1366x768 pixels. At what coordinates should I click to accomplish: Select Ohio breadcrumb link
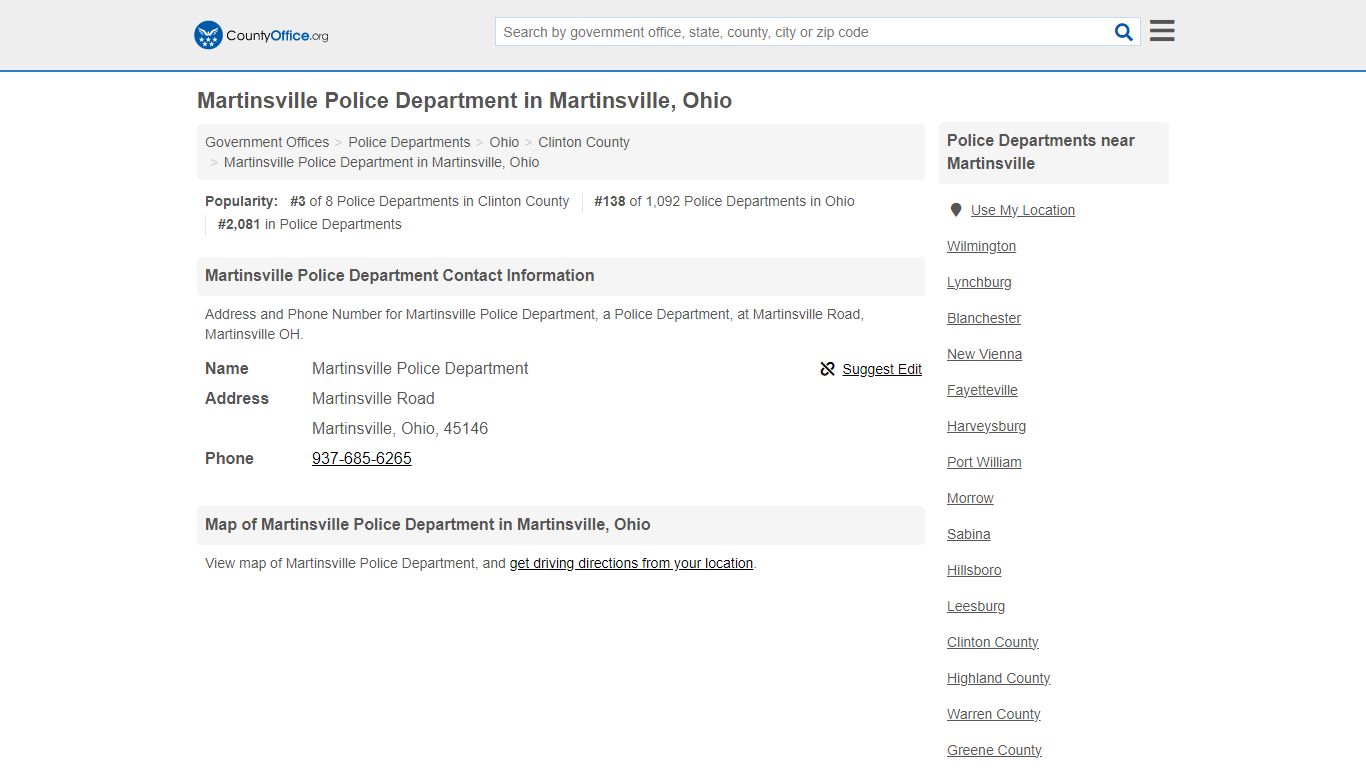504,142
